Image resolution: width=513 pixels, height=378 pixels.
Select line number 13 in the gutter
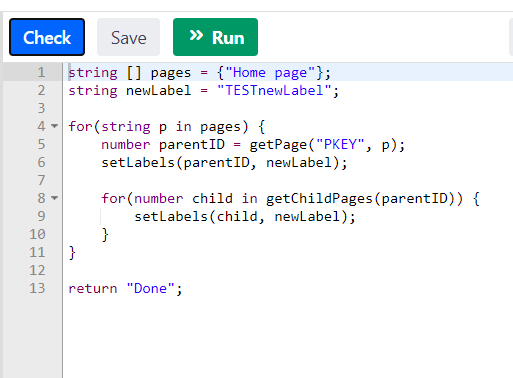[37, 288]
